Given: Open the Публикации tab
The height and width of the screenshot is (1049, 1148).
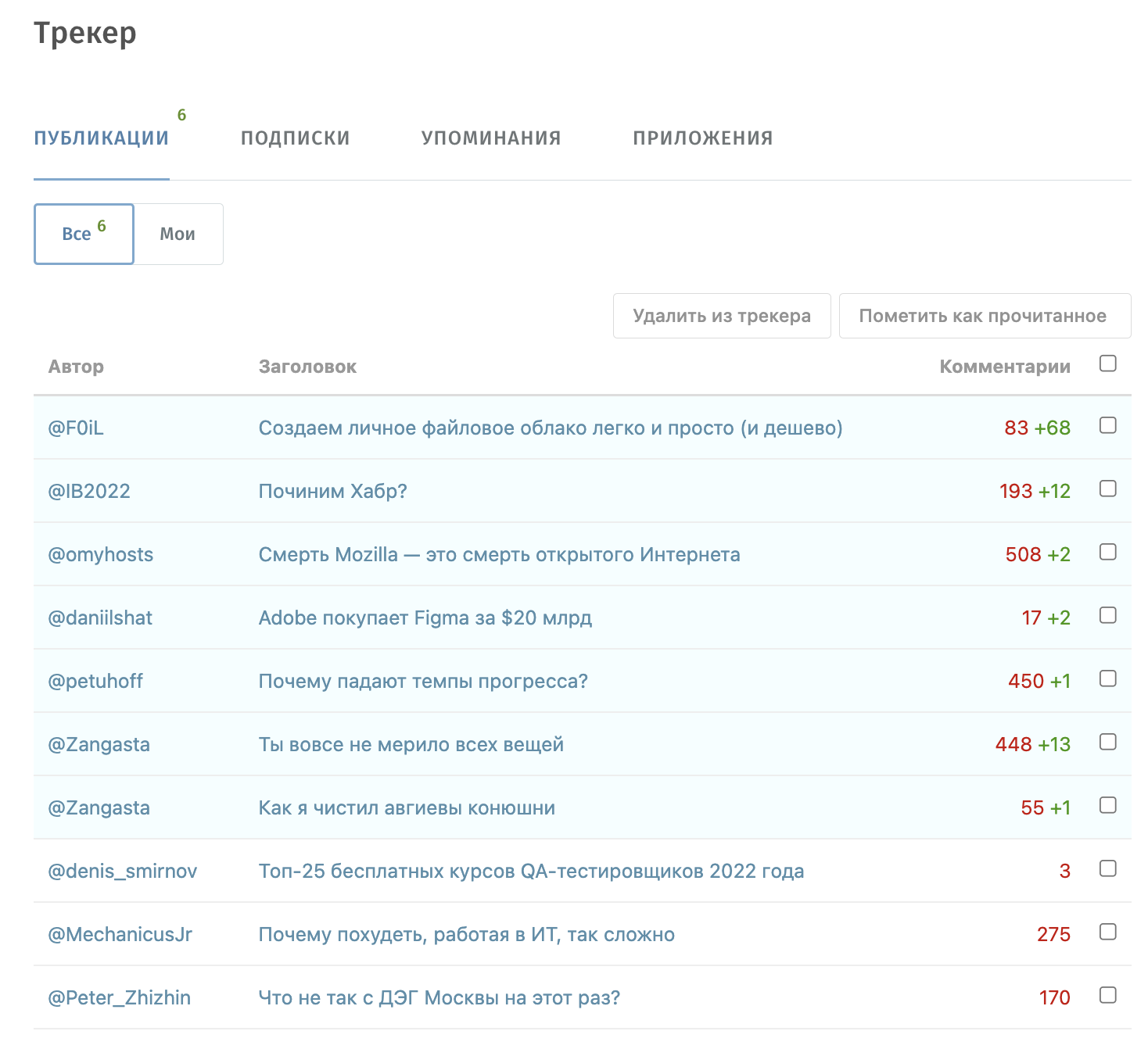Looking at the screenshot, I should tap(102, 138).
